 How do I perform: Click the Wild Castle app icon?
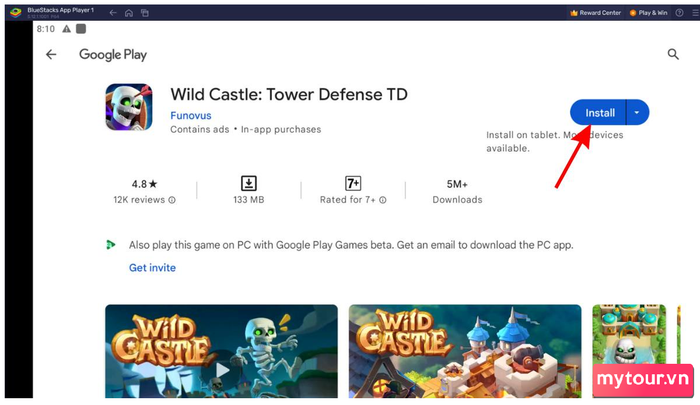point(129,107)
